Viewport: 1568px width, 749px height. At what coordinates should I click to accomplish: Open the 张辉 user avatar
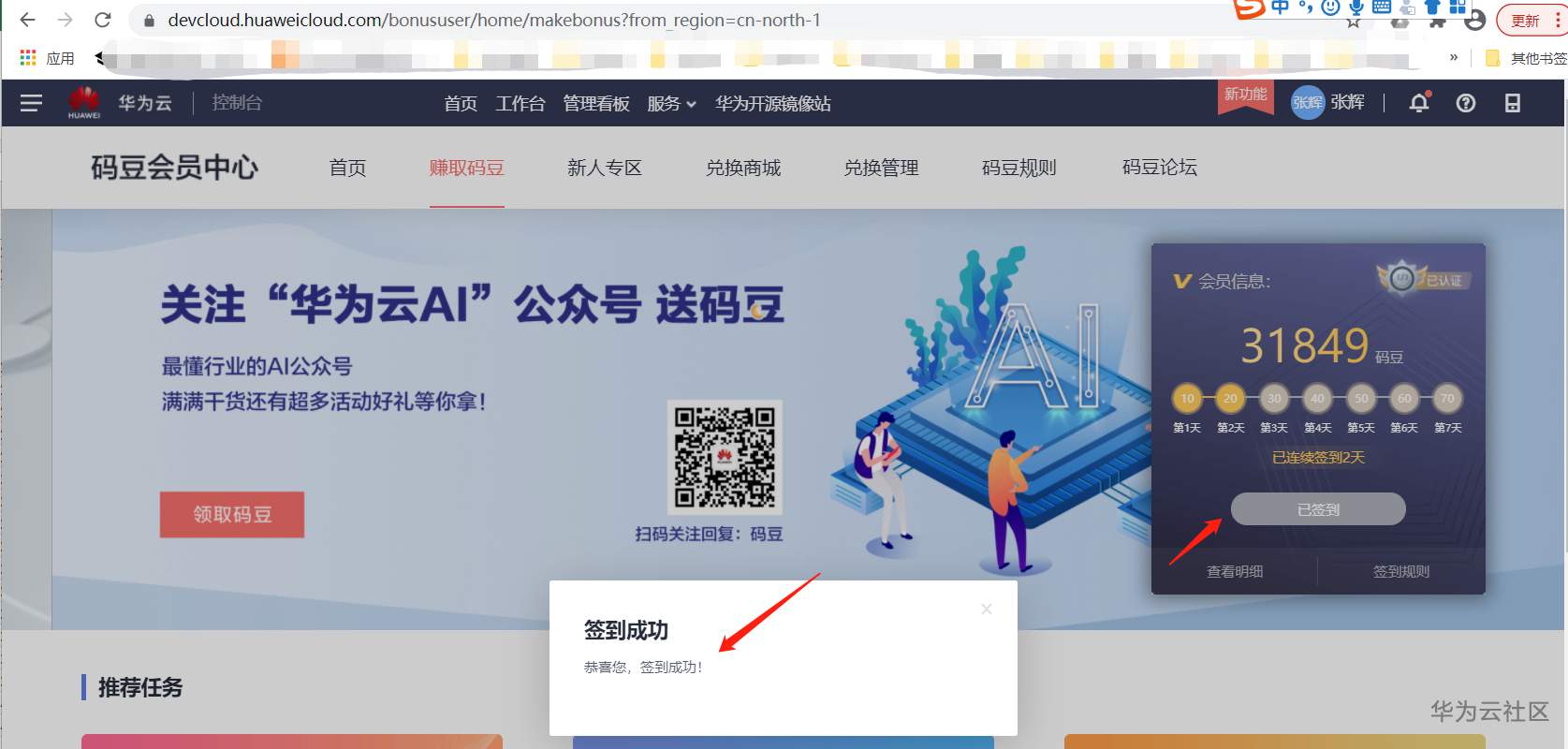(1308, 103)
